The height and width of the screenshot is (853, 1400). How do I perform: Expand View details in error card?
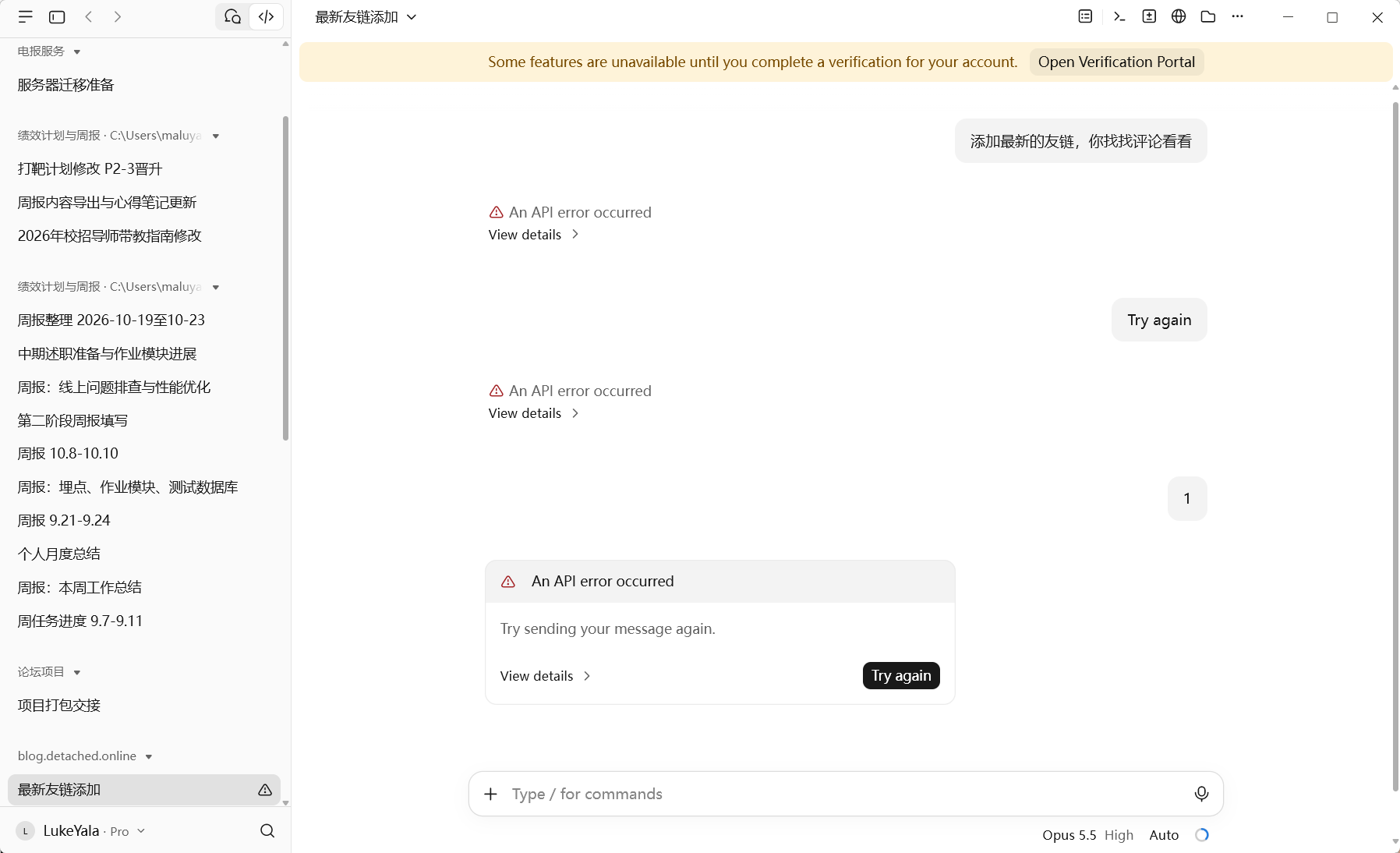pyautogui.click(x=546, y=676)
